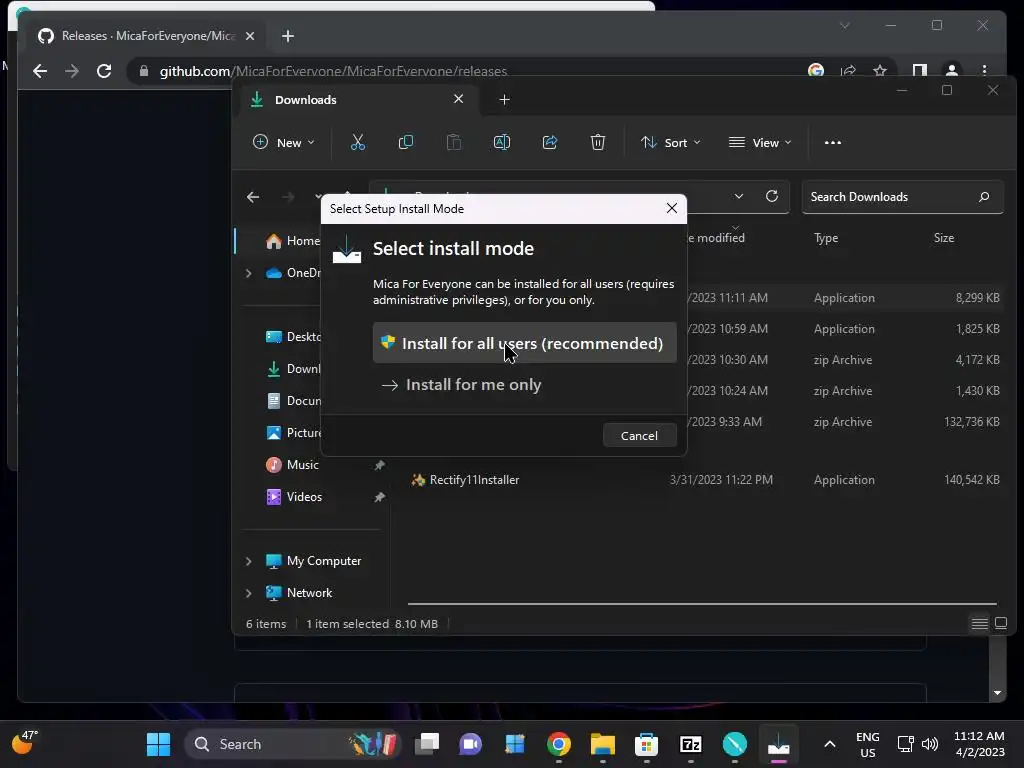Click the Rename icon in Explorer toolbar
This screenshot has width=1024, height=768.
(502, 142)
